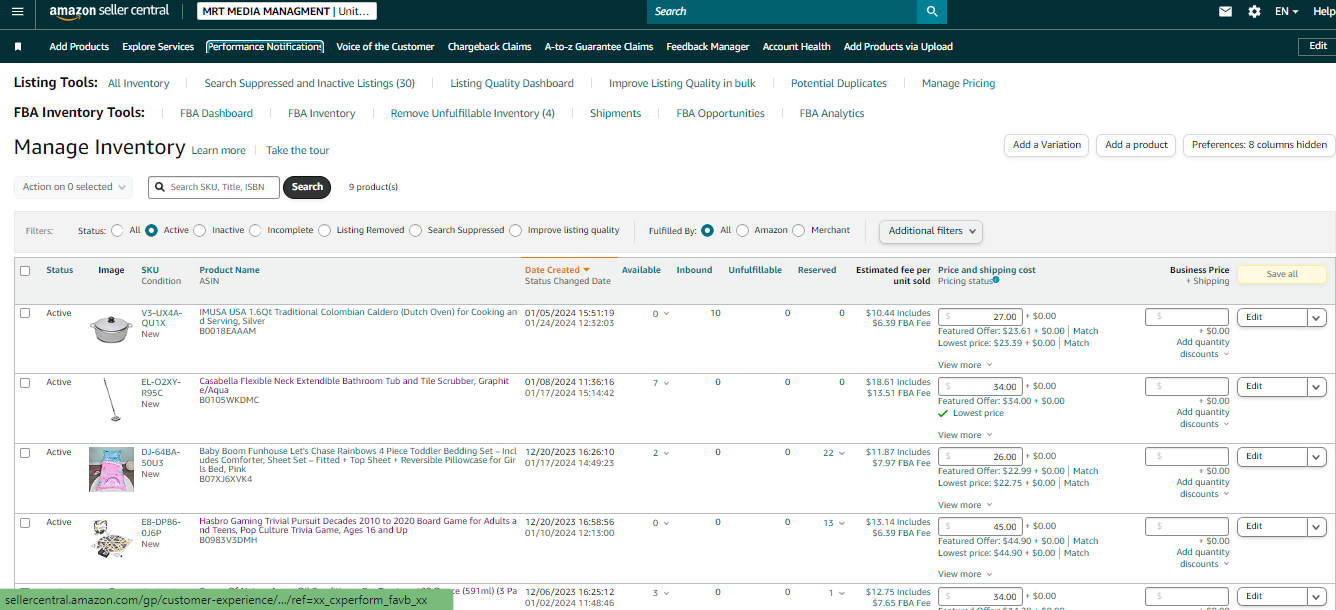Open the Edit dropdown arrow for the Casabella row
This screenshot has width=1336, height=610.
coord(1317,386)
